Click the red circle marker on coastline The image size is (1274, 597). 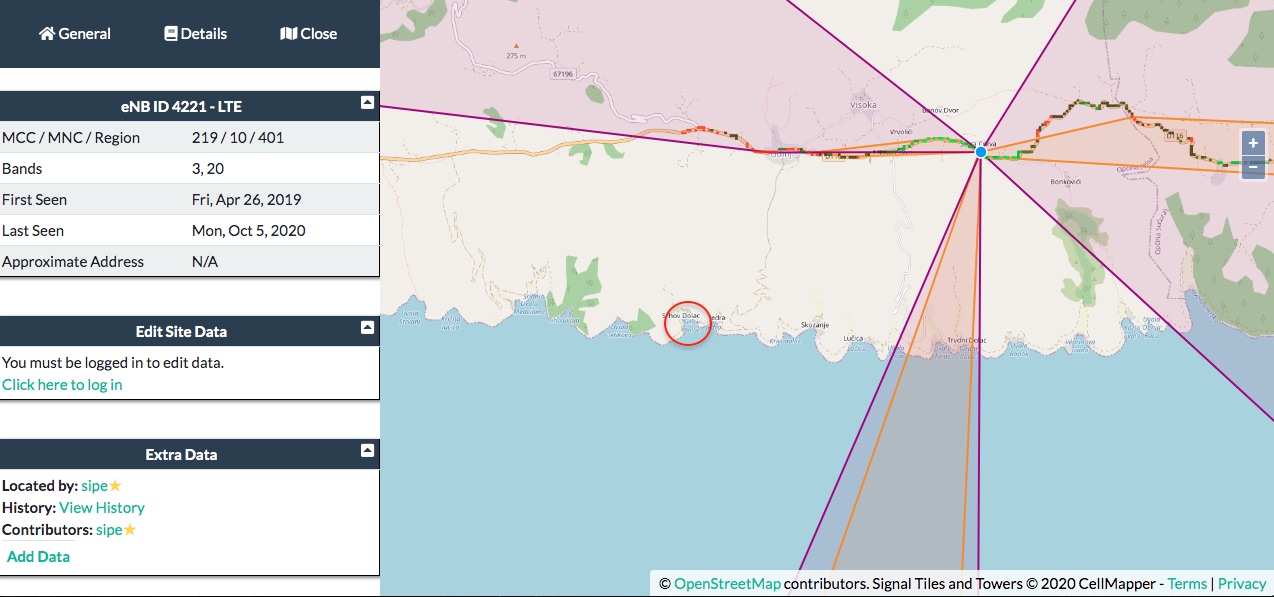pos(687,323)
